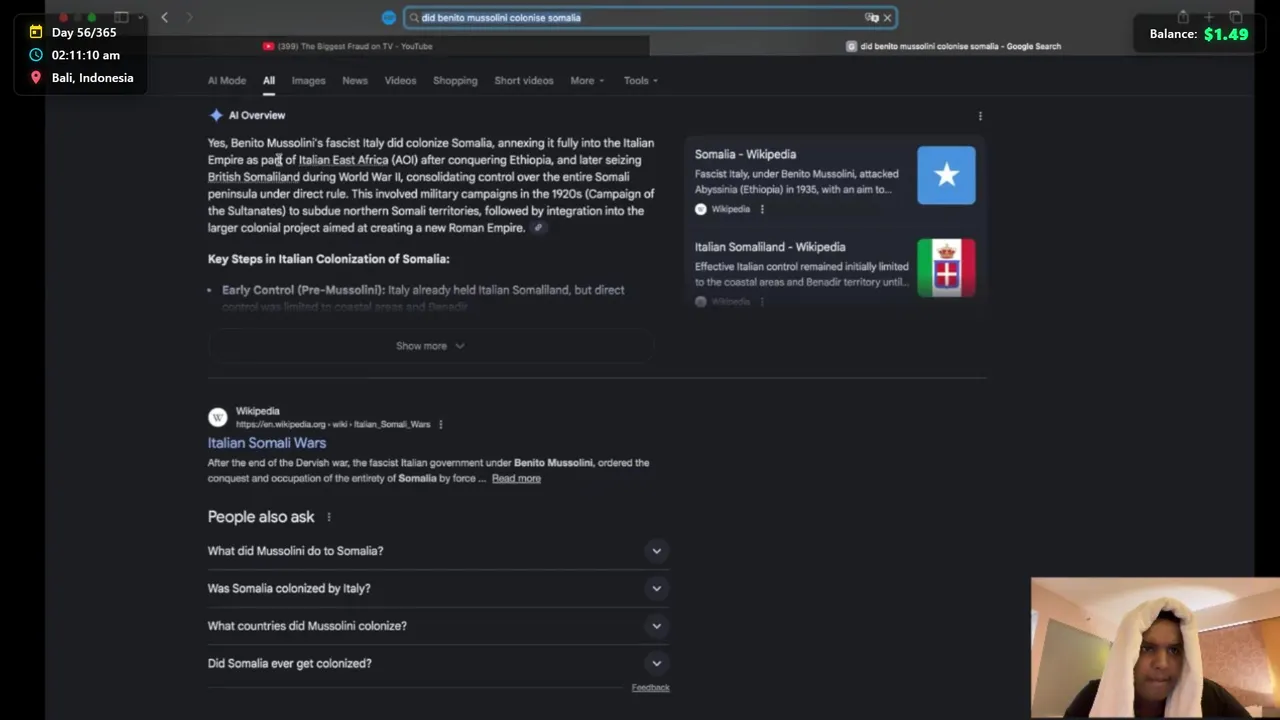This screenshot has height=720, width=1280.
Task: Click Key Steps in Italian Colonization heading
Action: pyautogui.click(x=328, y=259)
